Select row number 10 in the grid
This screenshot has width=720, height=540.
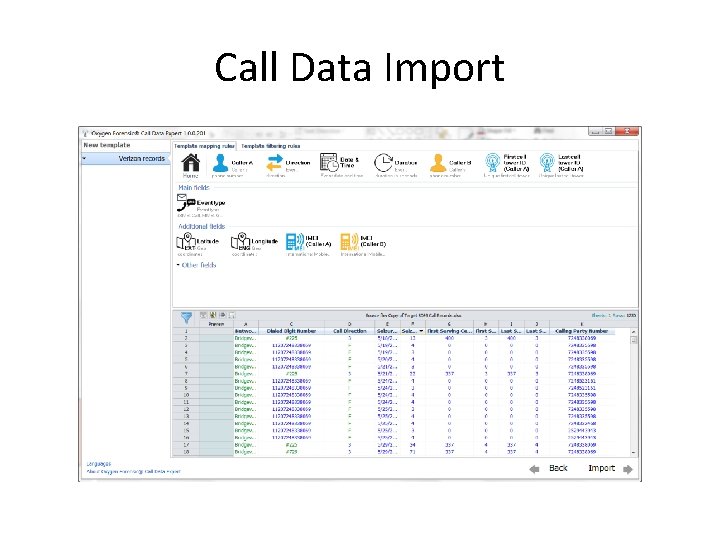(186, 395)
